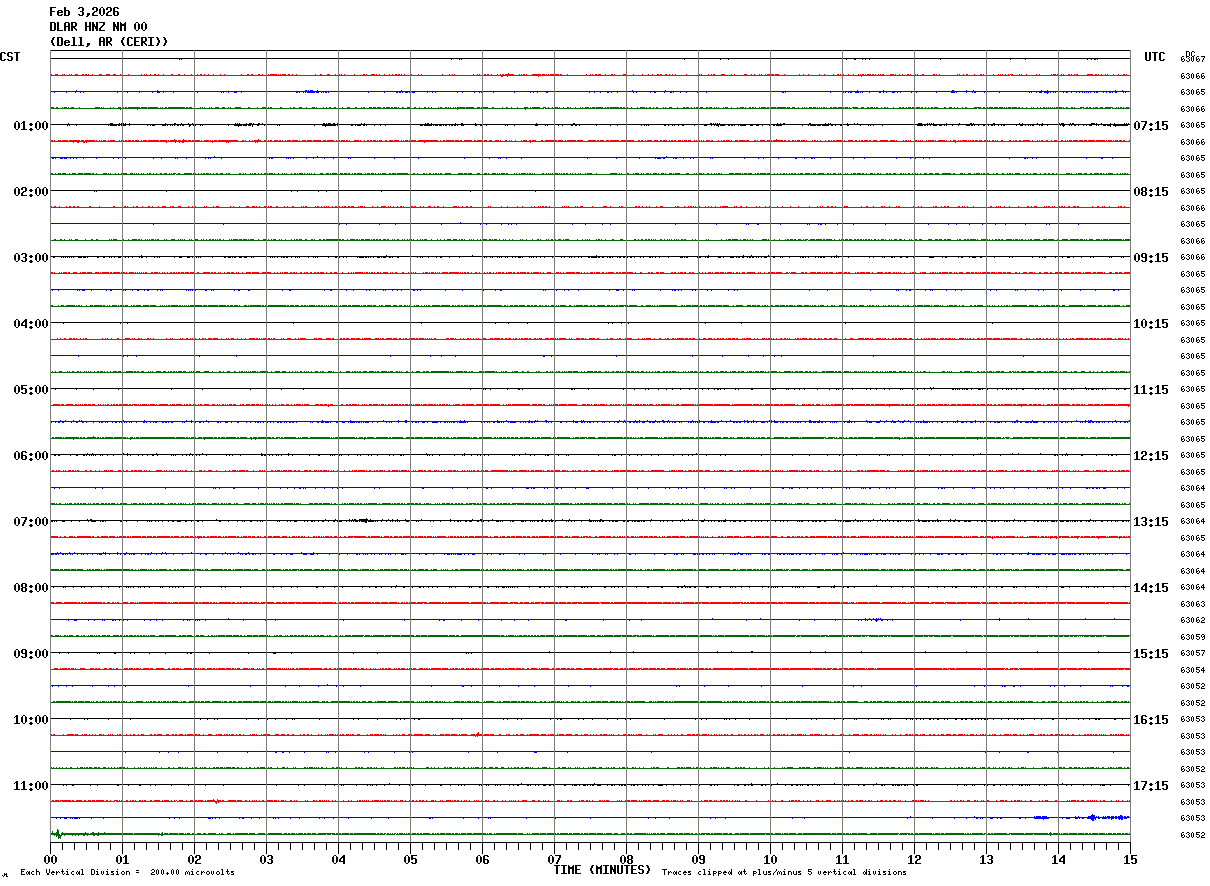Click the Feb 3,2026 date header
Image resolution: width=1210 pixels, height=886 pixels.
coord(84,12)
